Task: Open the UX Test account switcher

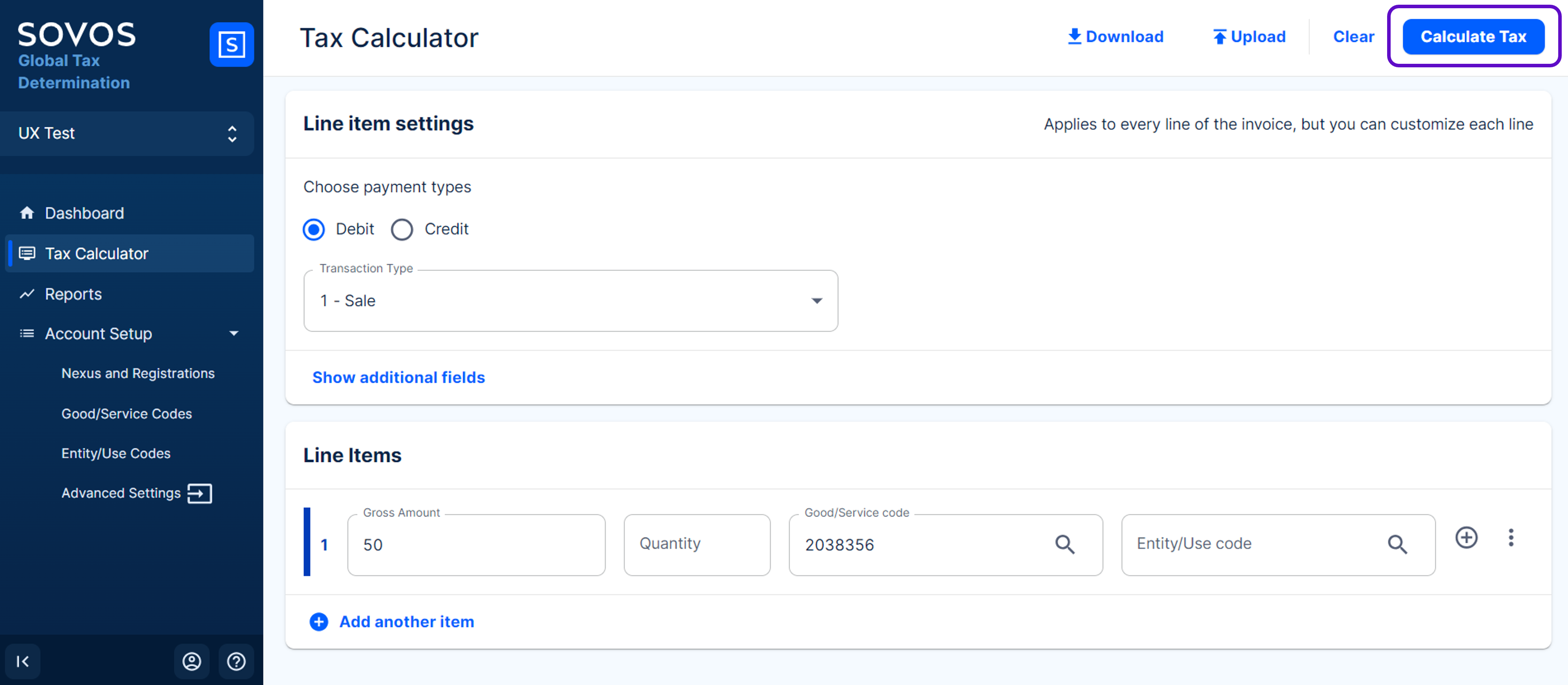Action: click(x=127, y=133)
